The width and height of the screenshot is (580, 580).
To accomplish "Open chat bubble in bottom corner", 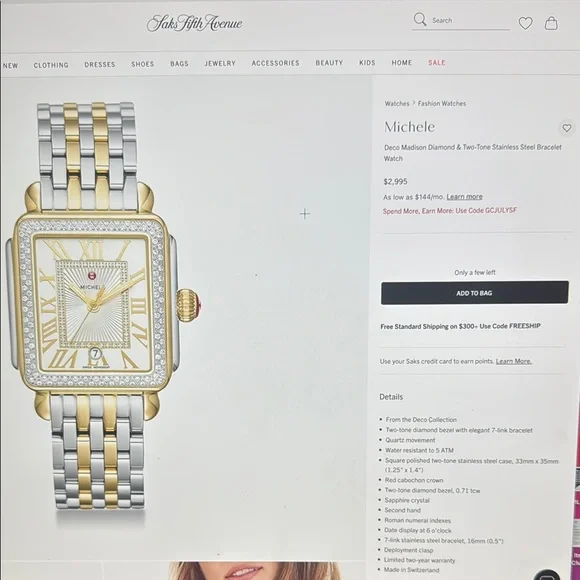I will pos(548,575).
